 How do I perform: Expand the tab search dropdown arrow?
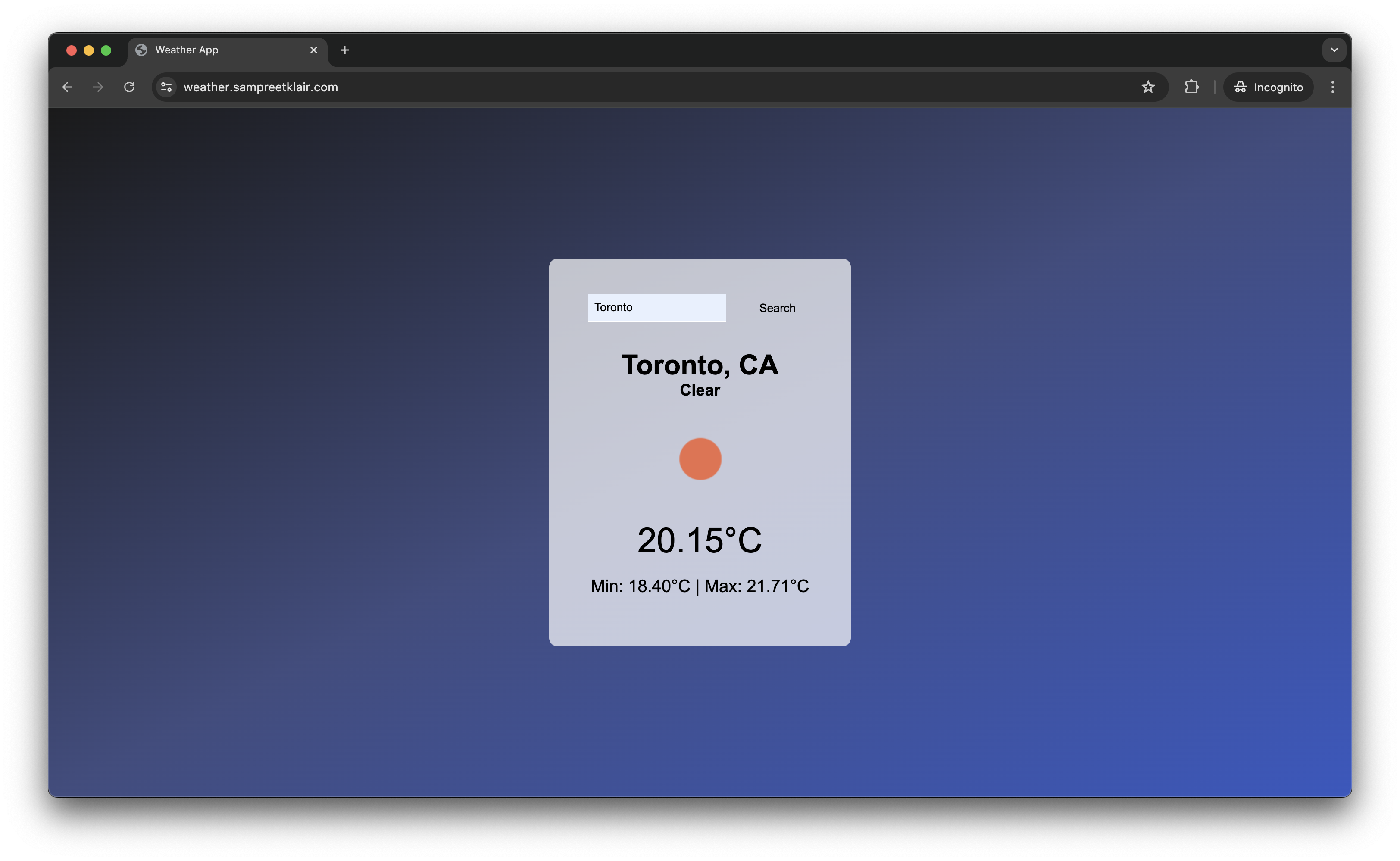tap(1334, 50)
